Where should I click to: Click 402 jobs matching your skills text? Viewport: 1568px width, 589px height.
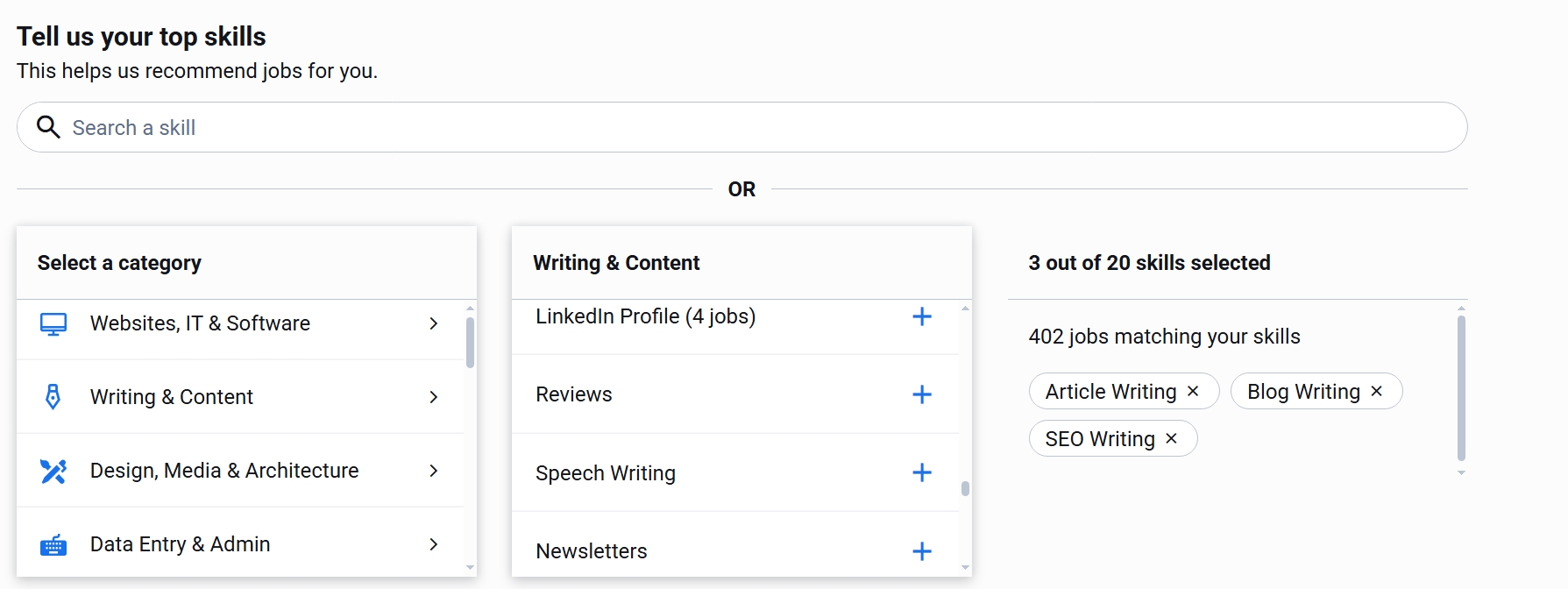point(1164,337)
